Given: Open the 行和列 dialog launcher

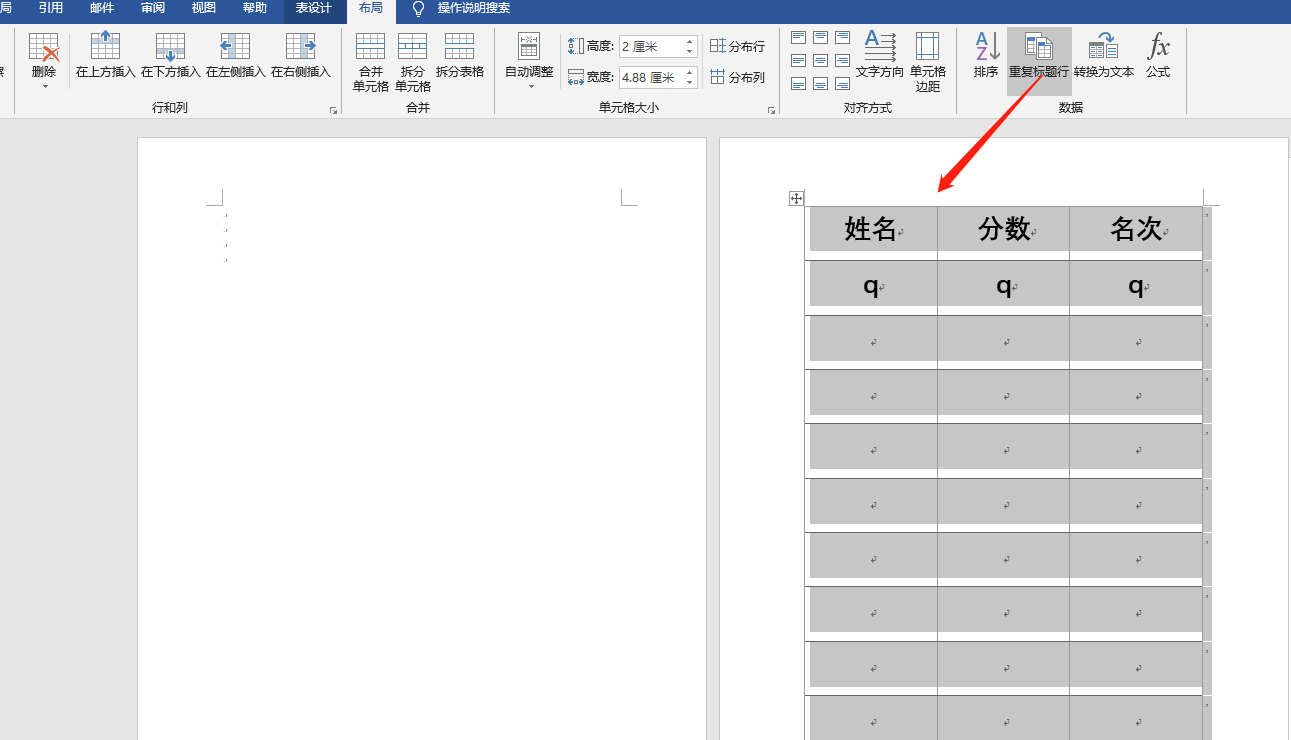Looking at the screenshot, I should coord(333,110).
